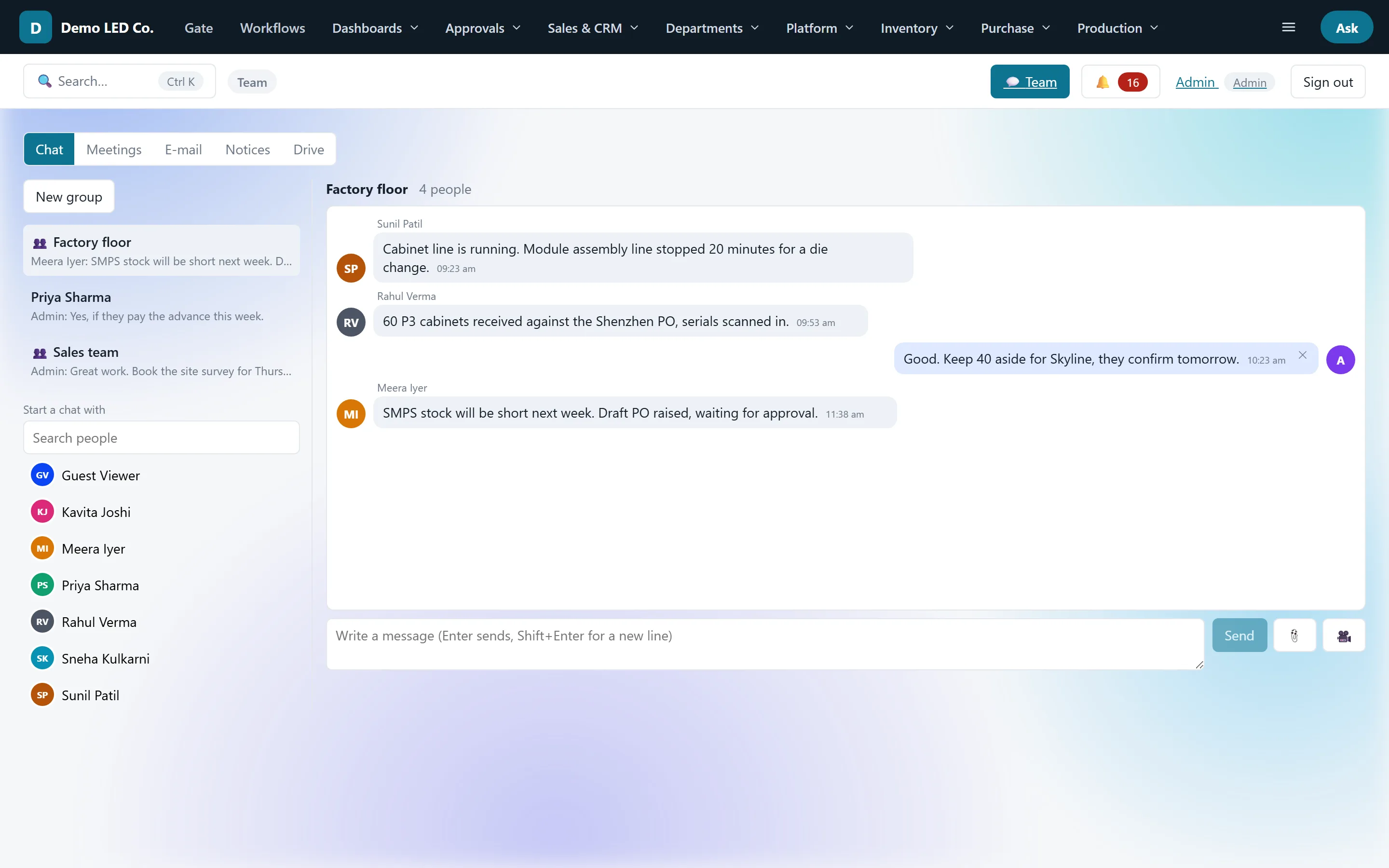Open the Notices tab
The width and height of the screenshot is (1389, 868).
pyautogui.click(x=247, y=149)
